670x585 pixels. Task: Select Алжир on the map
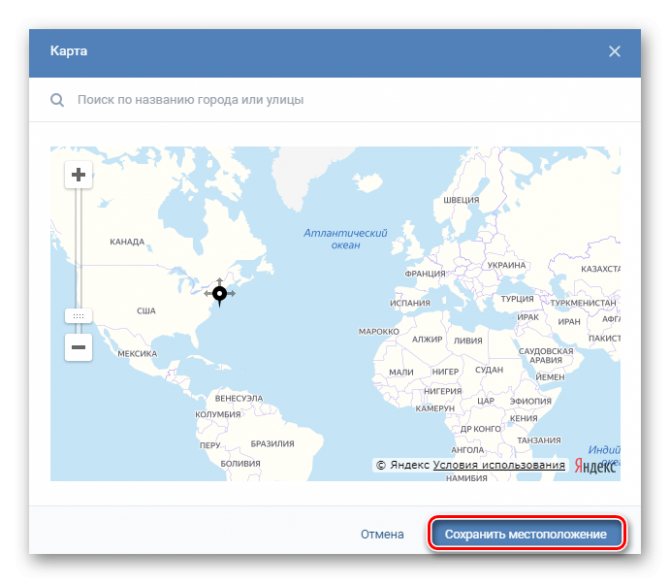click(x=427, y=340)
